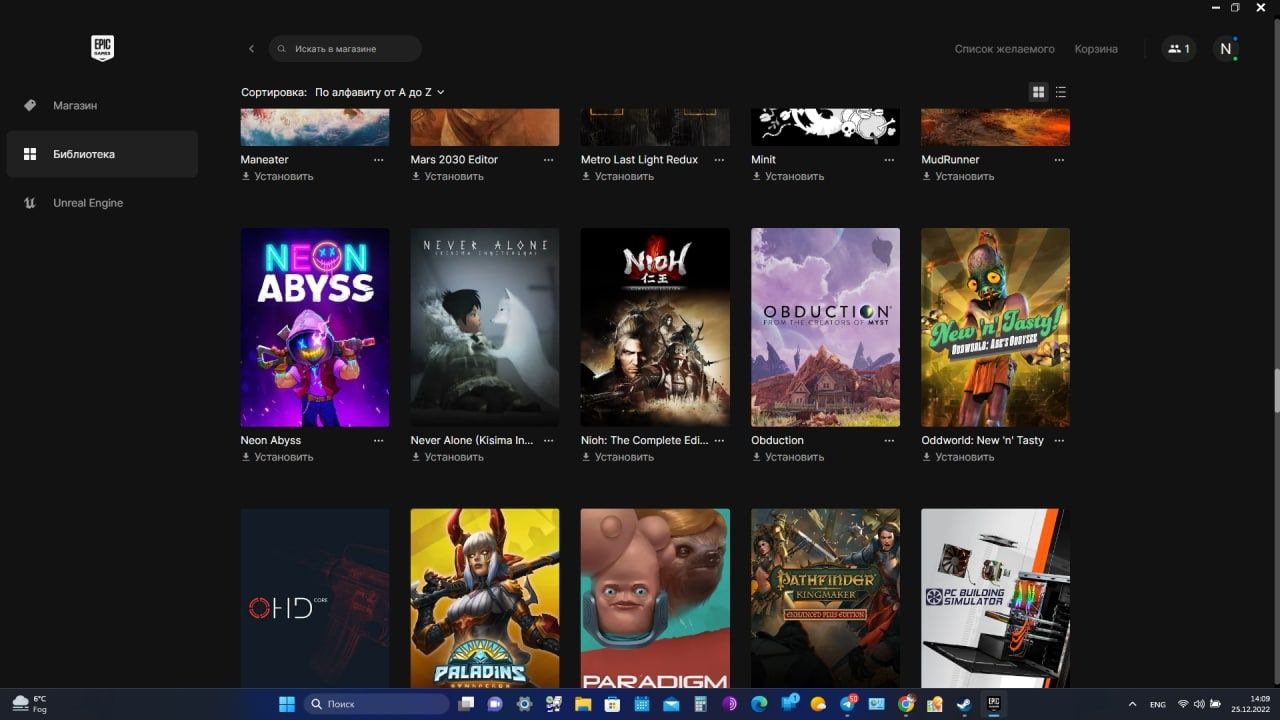This screenshot has height=720, width=1280.
Task: Open the Unreal Engine section
Action: point(102,203)
